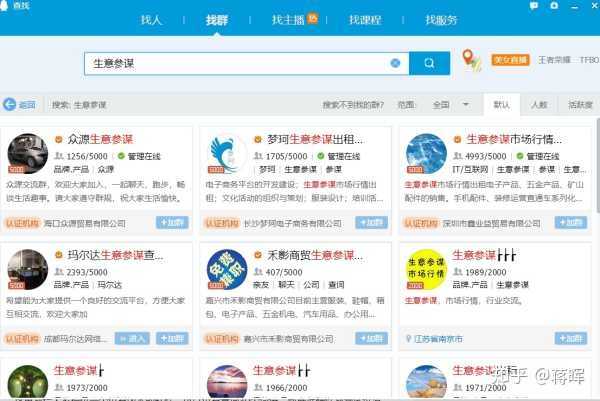
Task: Join 深圳市鑫业益贸易 group via 加群
Action: [571, 223]
